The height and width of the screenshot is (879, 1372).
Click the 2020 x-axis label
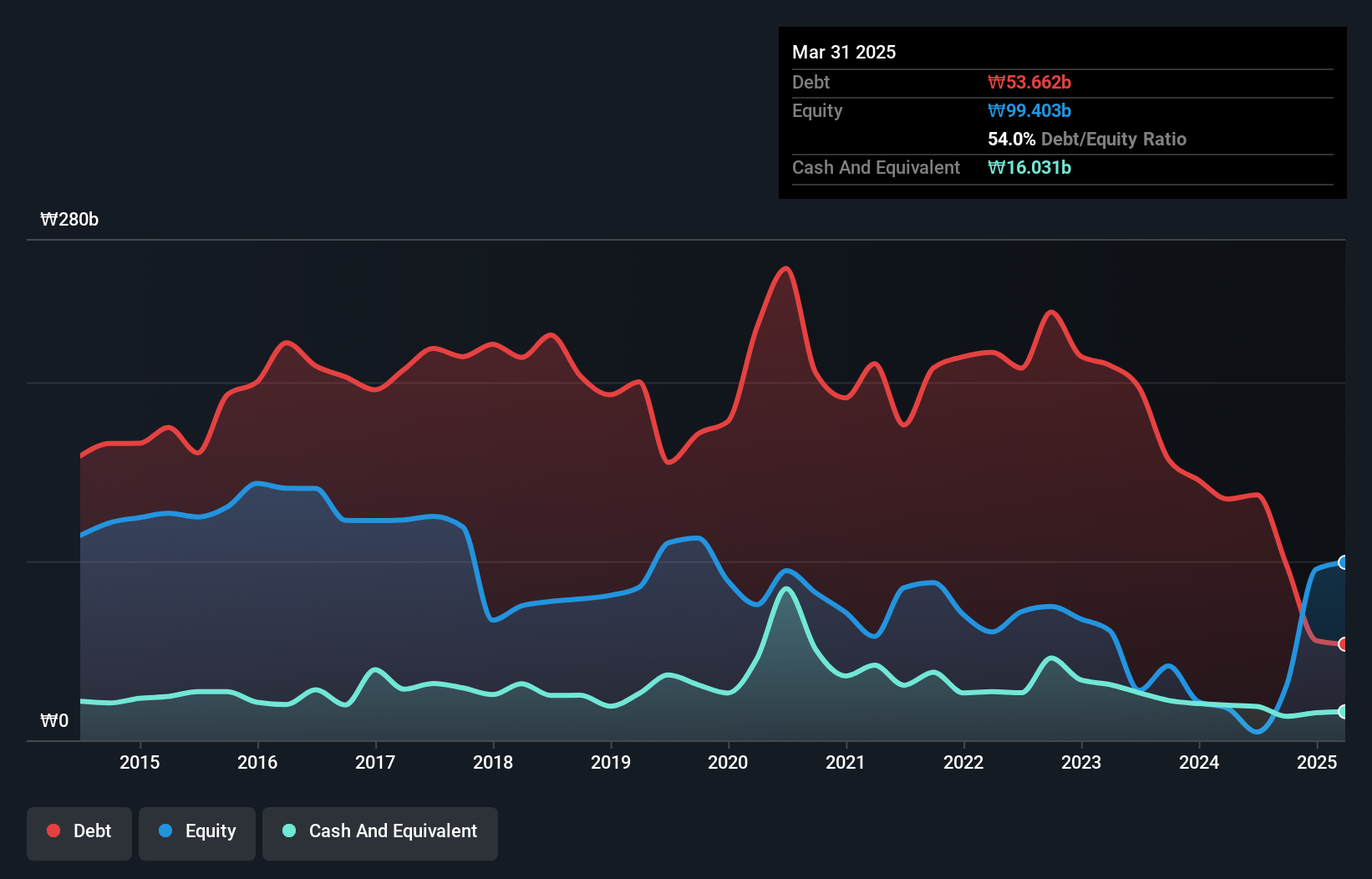pyautogui.click(x=728, y=762)
